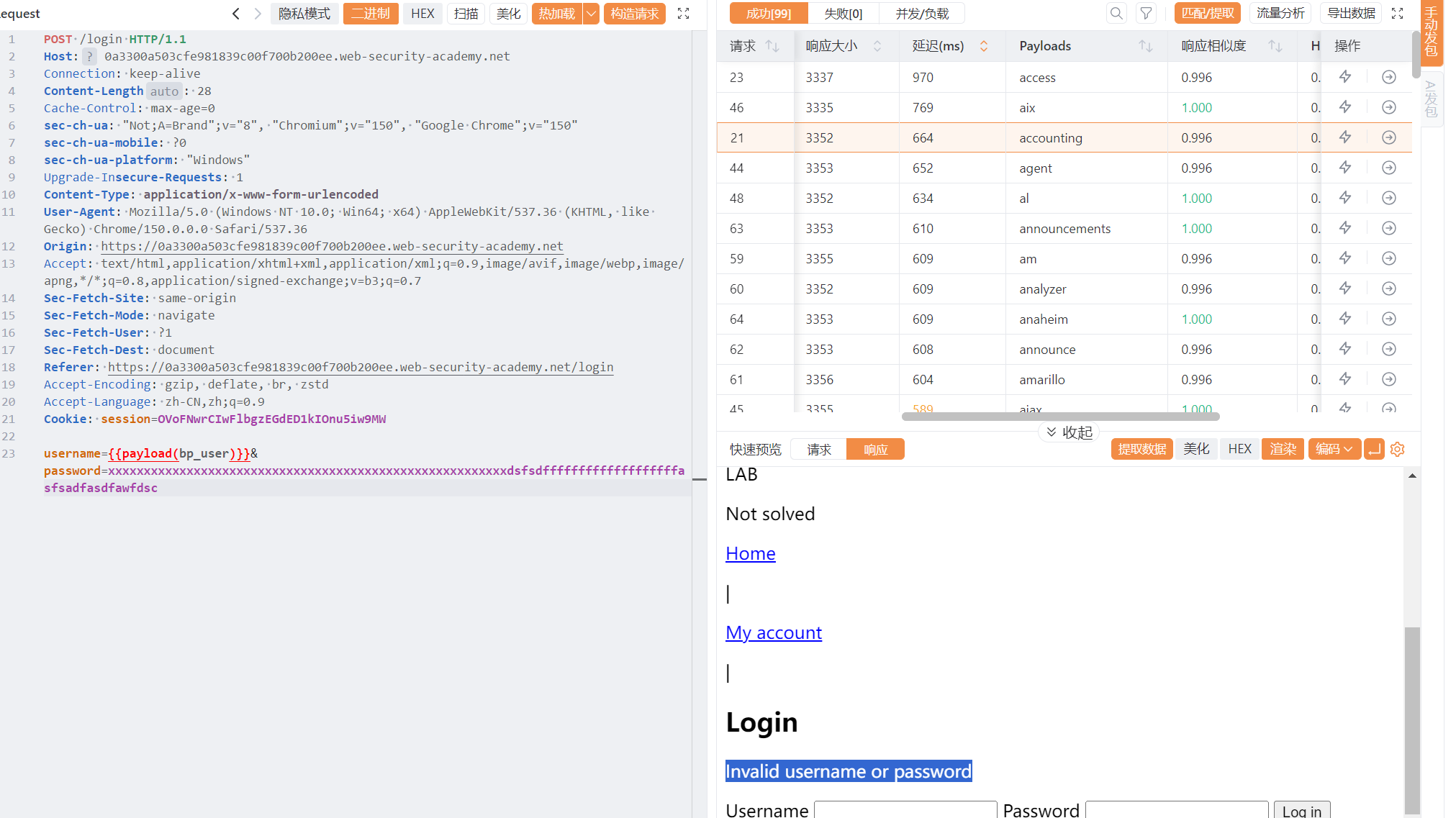This screenshot has width=1456, height=818.
Task: Expand the request editor to fullscreen
Action: (x=684, y=14)
